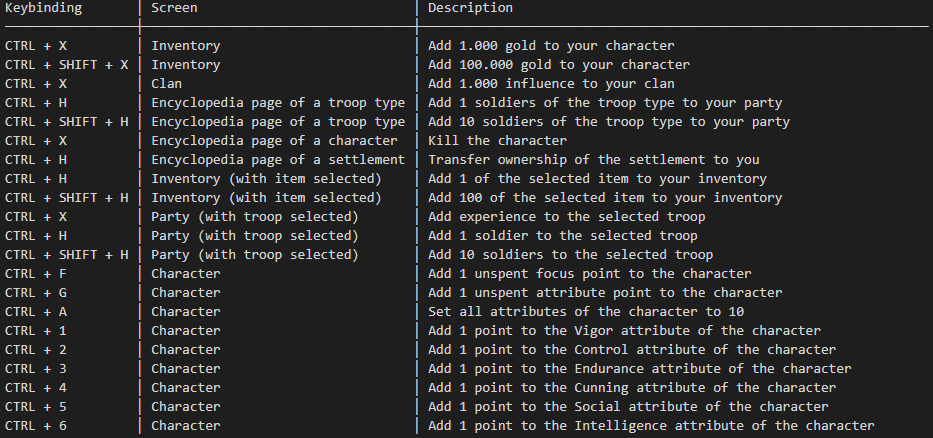Screen dimensions: 933x438
Task: Click "Encyclopedia page of a settlement" cell
Action: tap(278, 160)
